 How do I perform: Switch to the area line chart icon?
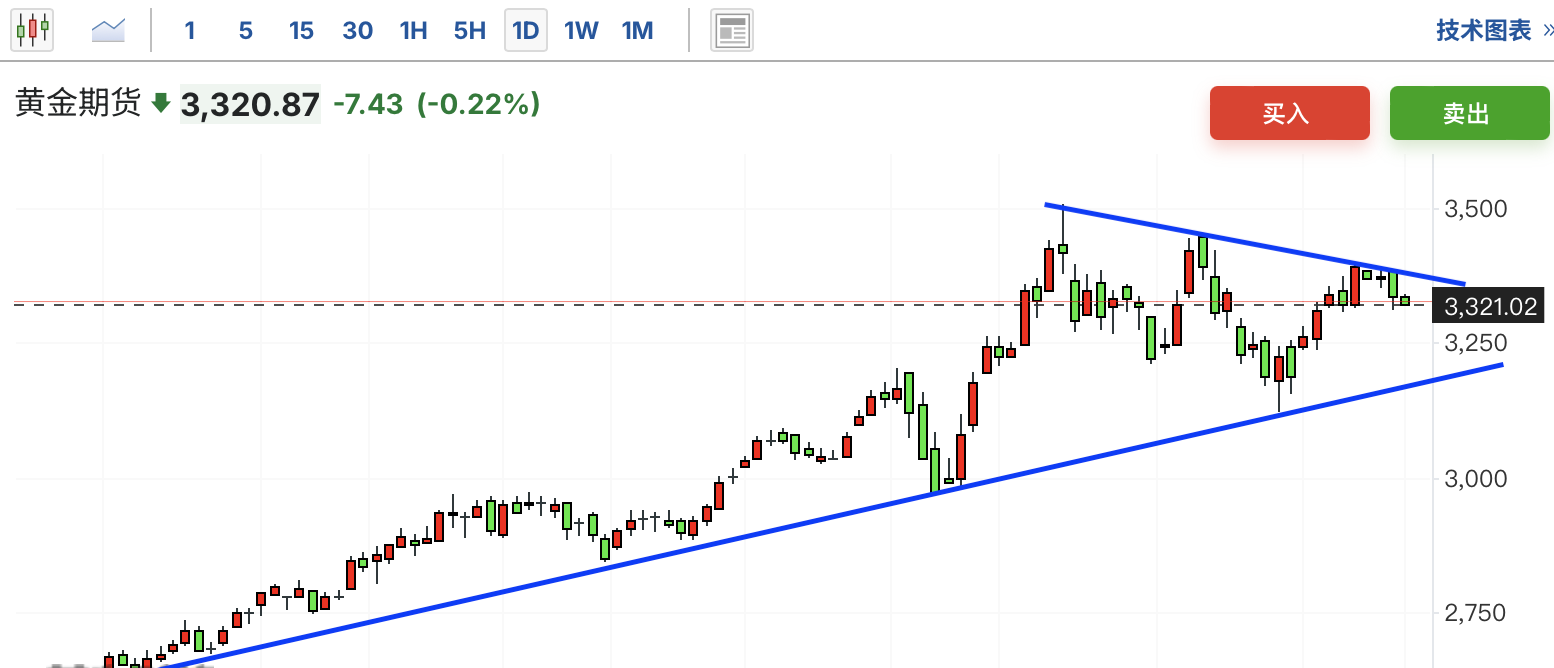tap(107, 30)
